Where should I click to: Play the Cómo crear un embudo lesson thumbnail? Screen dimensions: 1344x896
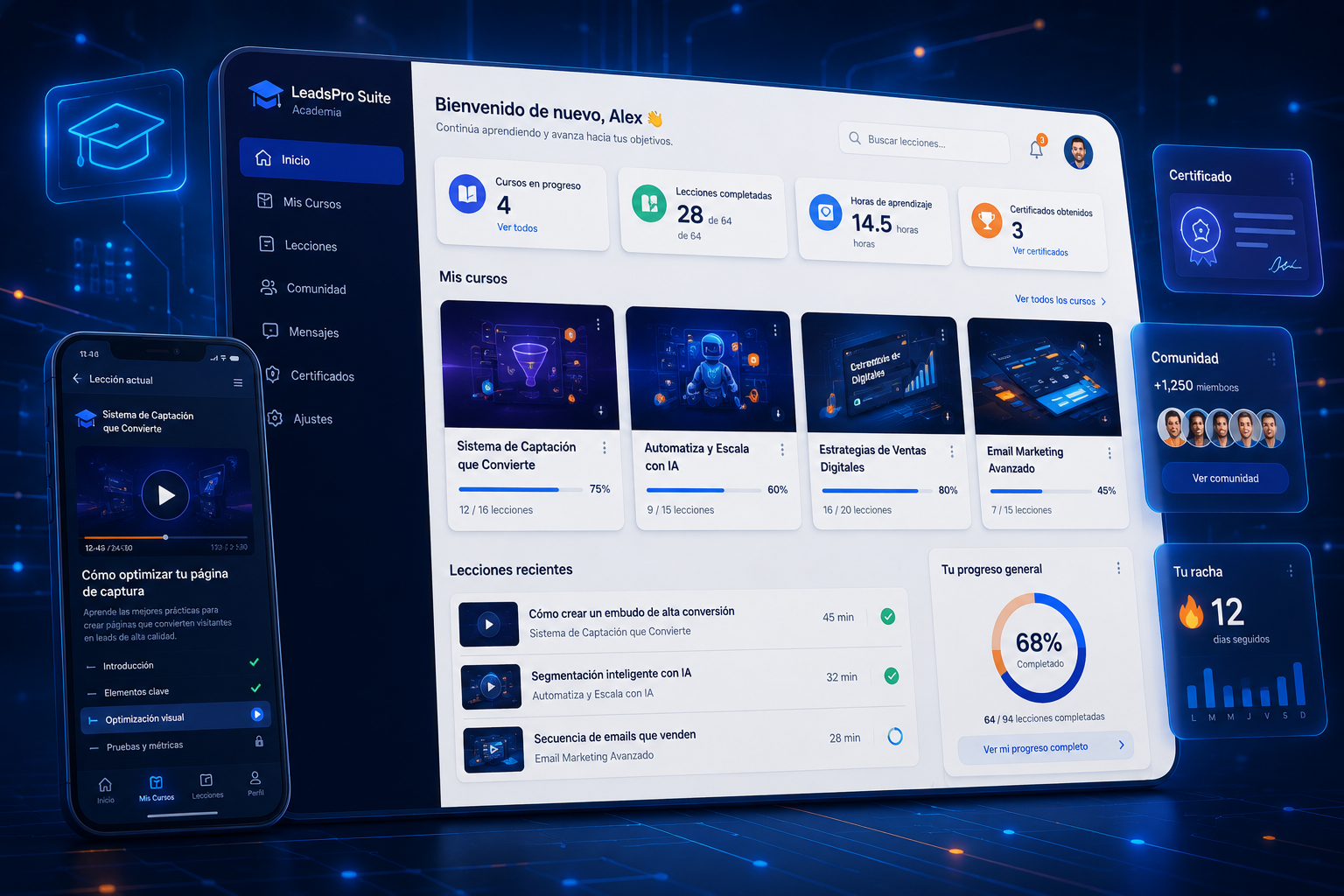tap(488, 624)
